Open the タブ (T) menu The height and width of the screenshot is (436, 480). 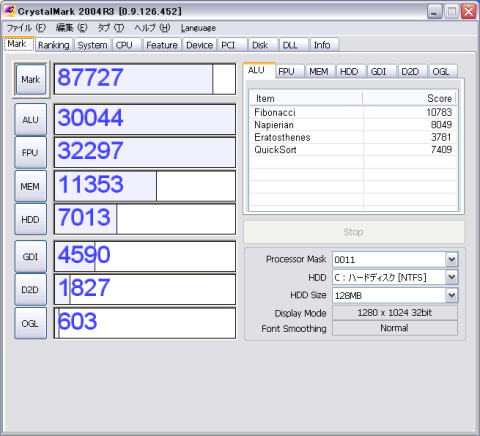(111, 28)
